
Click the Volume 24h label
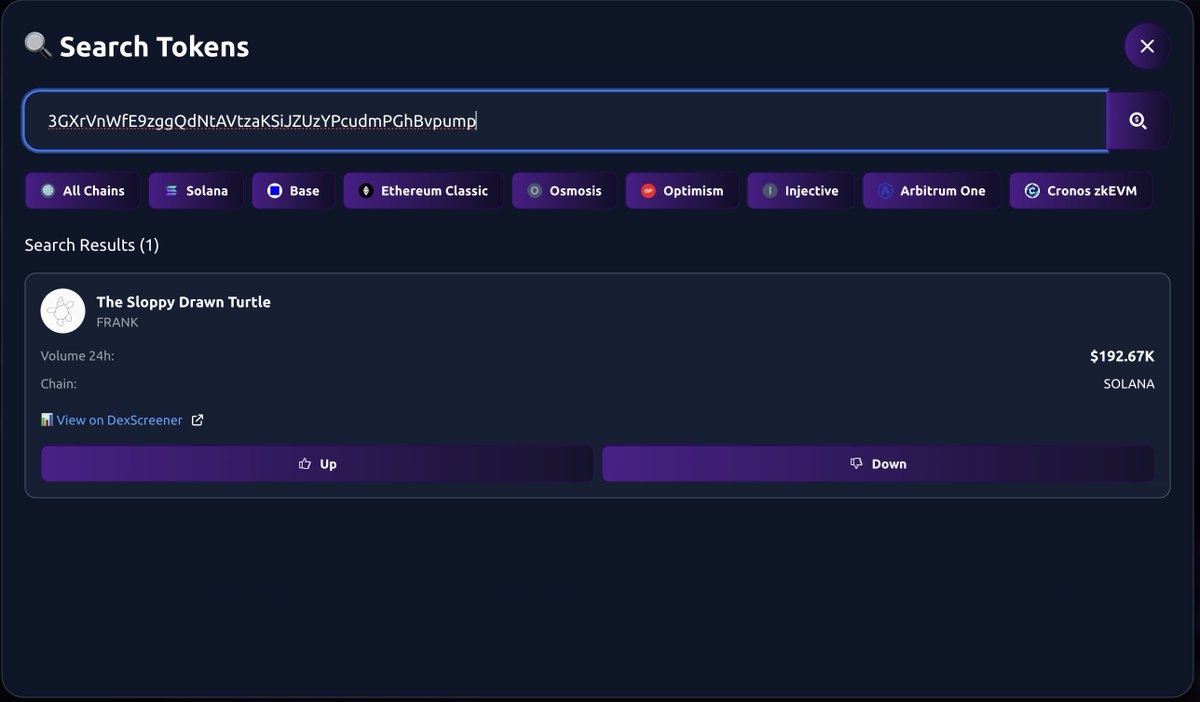77,356
